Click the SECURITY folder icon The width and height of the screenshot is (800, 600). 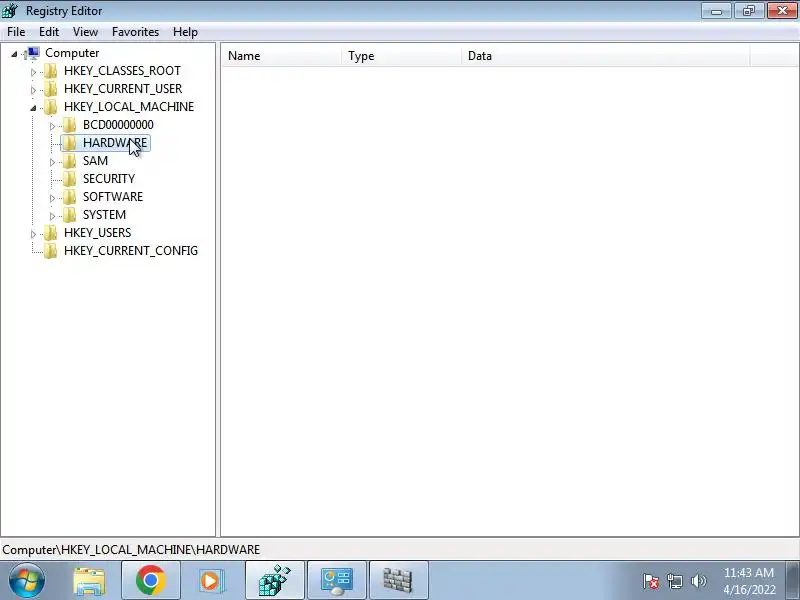(x=69, y=179)
